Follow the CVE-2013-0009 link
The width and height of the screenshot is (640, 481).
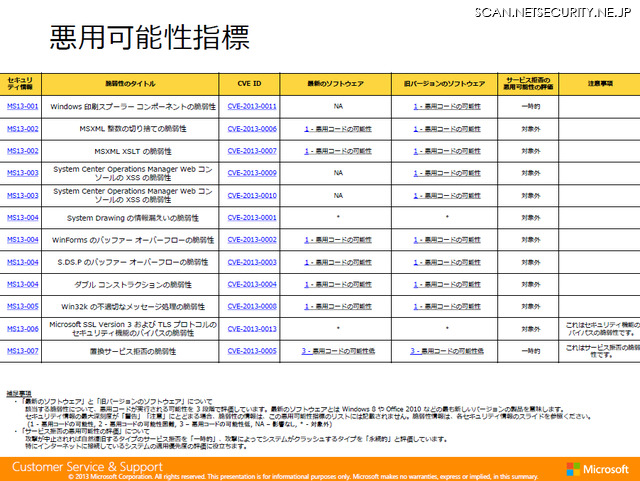252,173
